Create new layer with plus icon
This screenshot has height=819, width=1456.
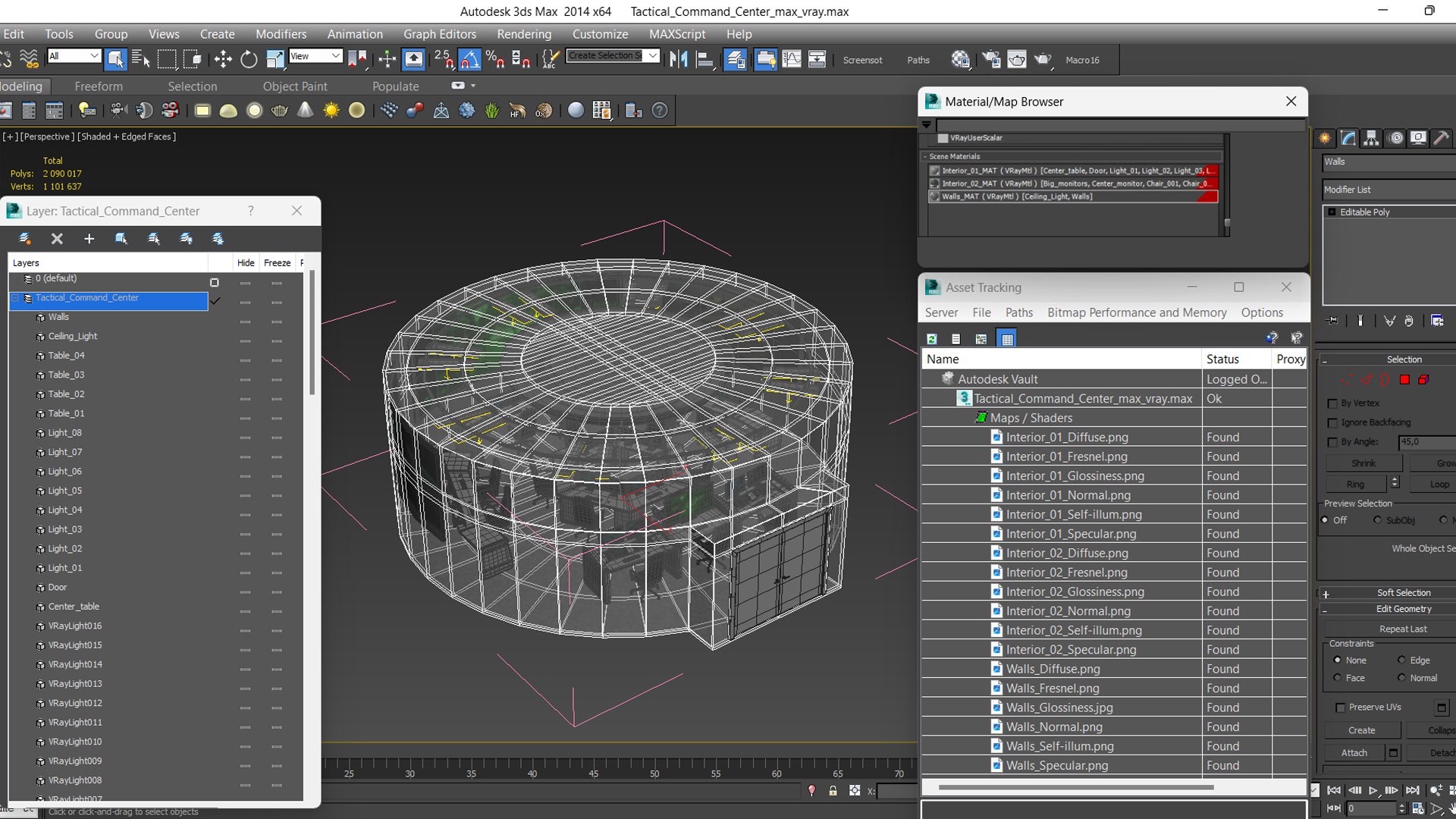coord(89,239)
